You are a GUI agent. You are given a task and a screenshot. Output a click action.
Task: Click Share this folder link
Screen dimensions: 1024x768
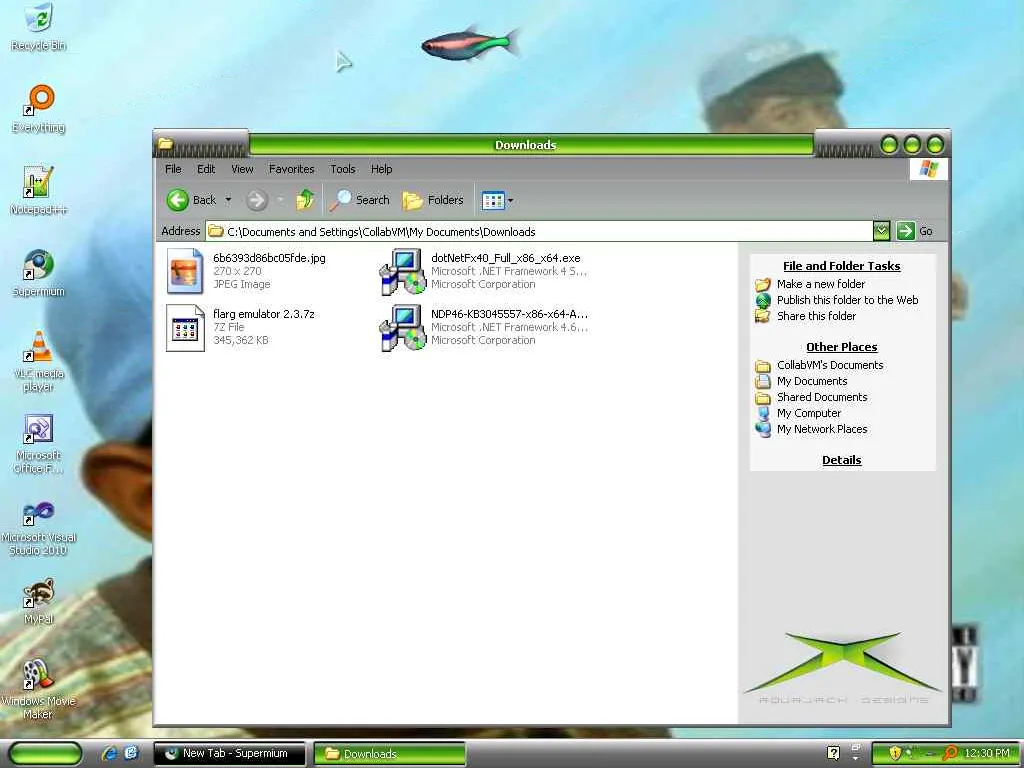point(816,316)
